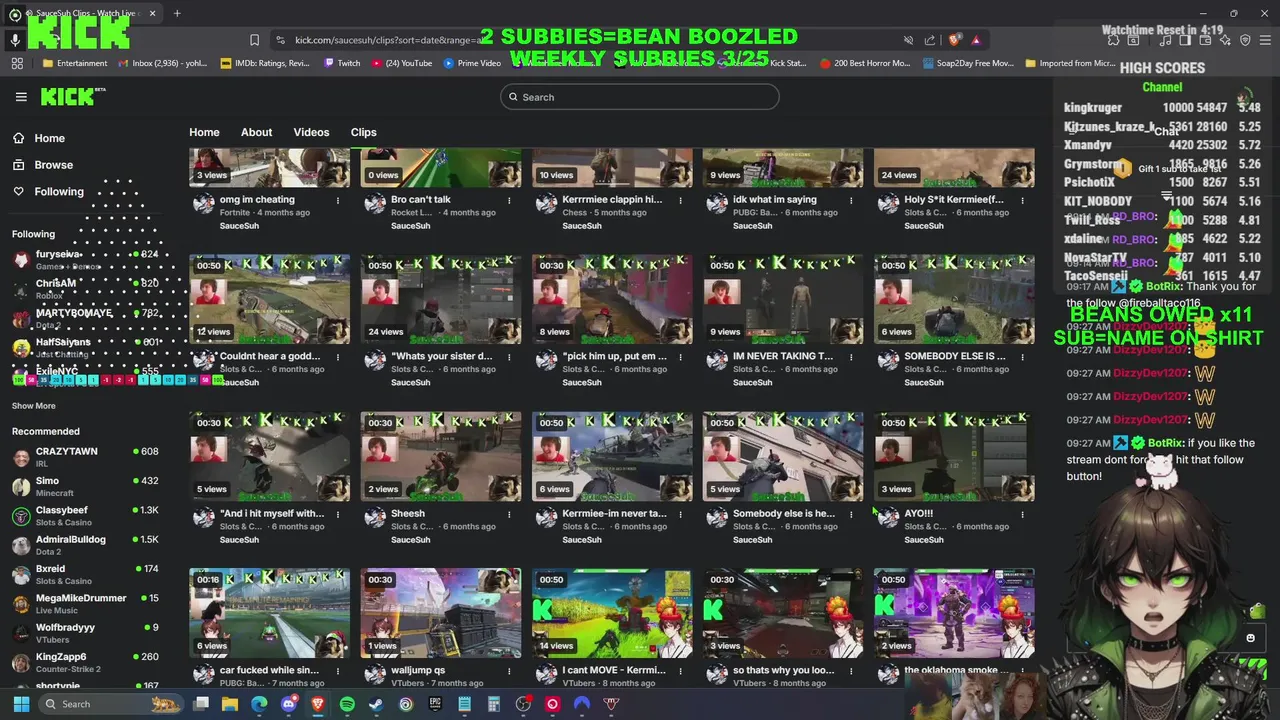1280x720 pixels.
Task: Open the MegaMikeDrummer channel
Action: (85, 604)
